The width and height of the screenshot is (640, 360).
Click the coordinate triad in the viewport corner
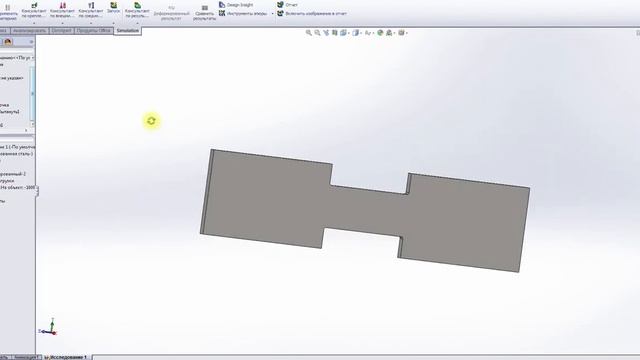click(x=49, y=328)
